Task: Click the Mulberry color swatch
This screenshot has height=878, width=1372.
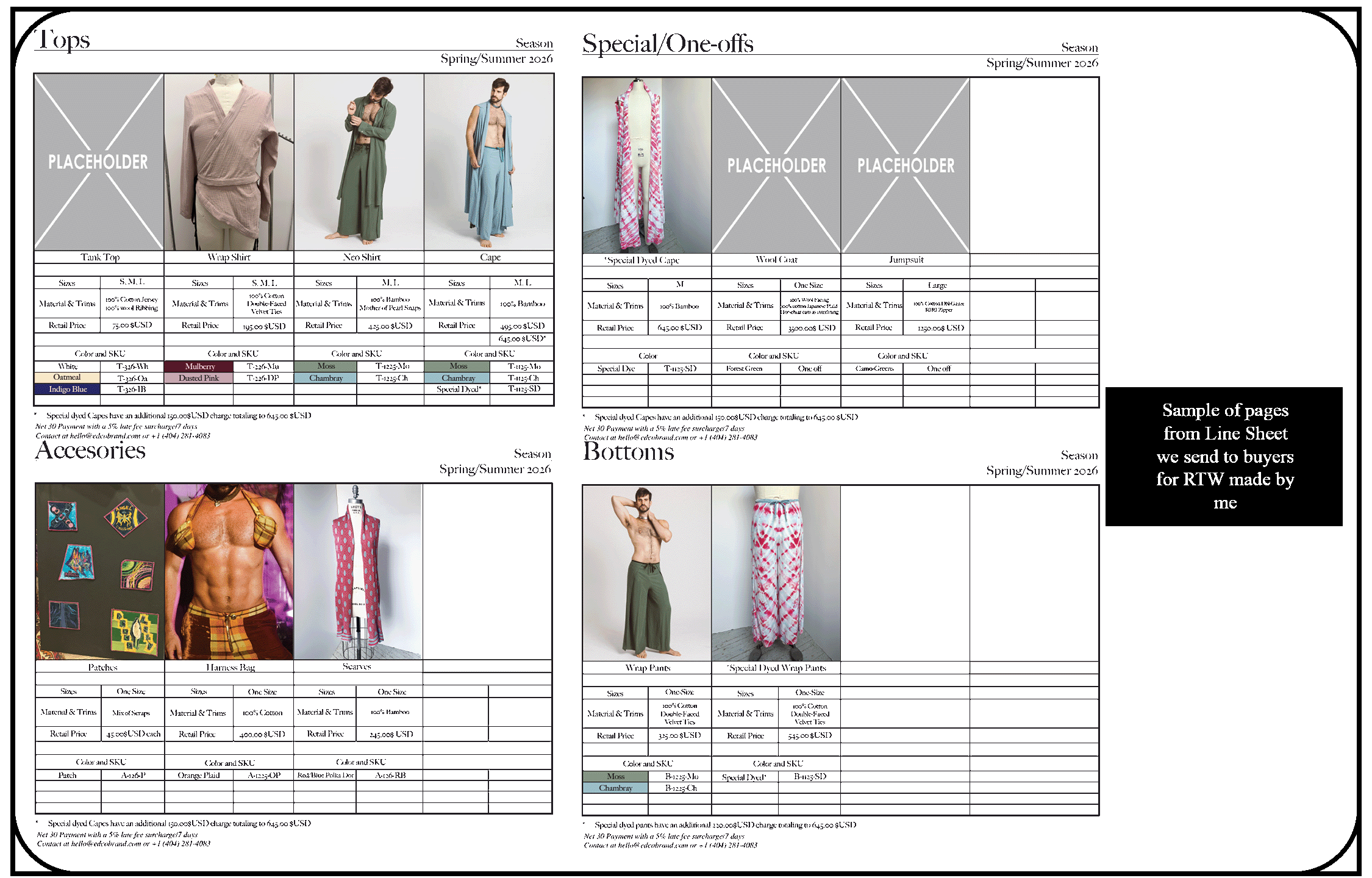Action: [x=199, y=366]
